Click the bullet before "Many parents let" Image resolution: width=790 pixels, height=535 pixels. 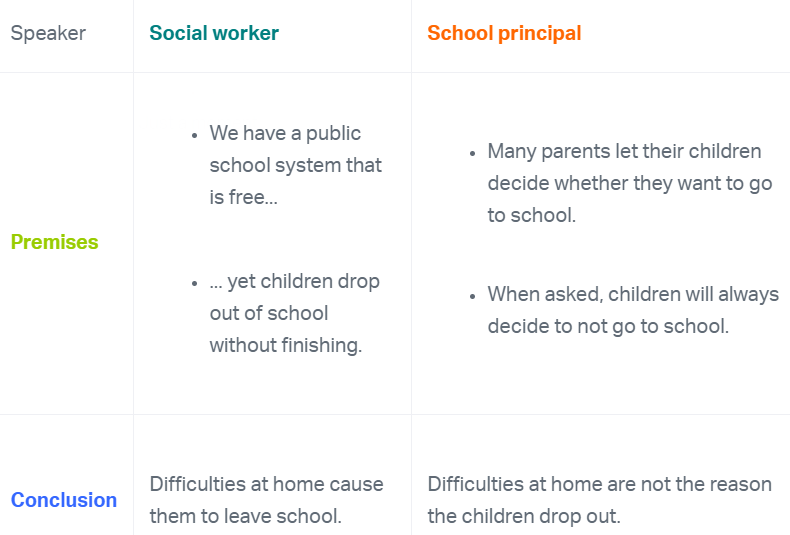pos(472,152)
